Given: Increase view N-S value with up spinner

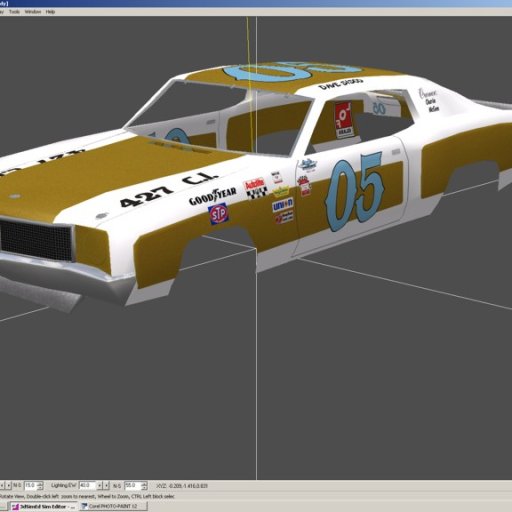Looking at the screenshot, I should click(41, 483).
